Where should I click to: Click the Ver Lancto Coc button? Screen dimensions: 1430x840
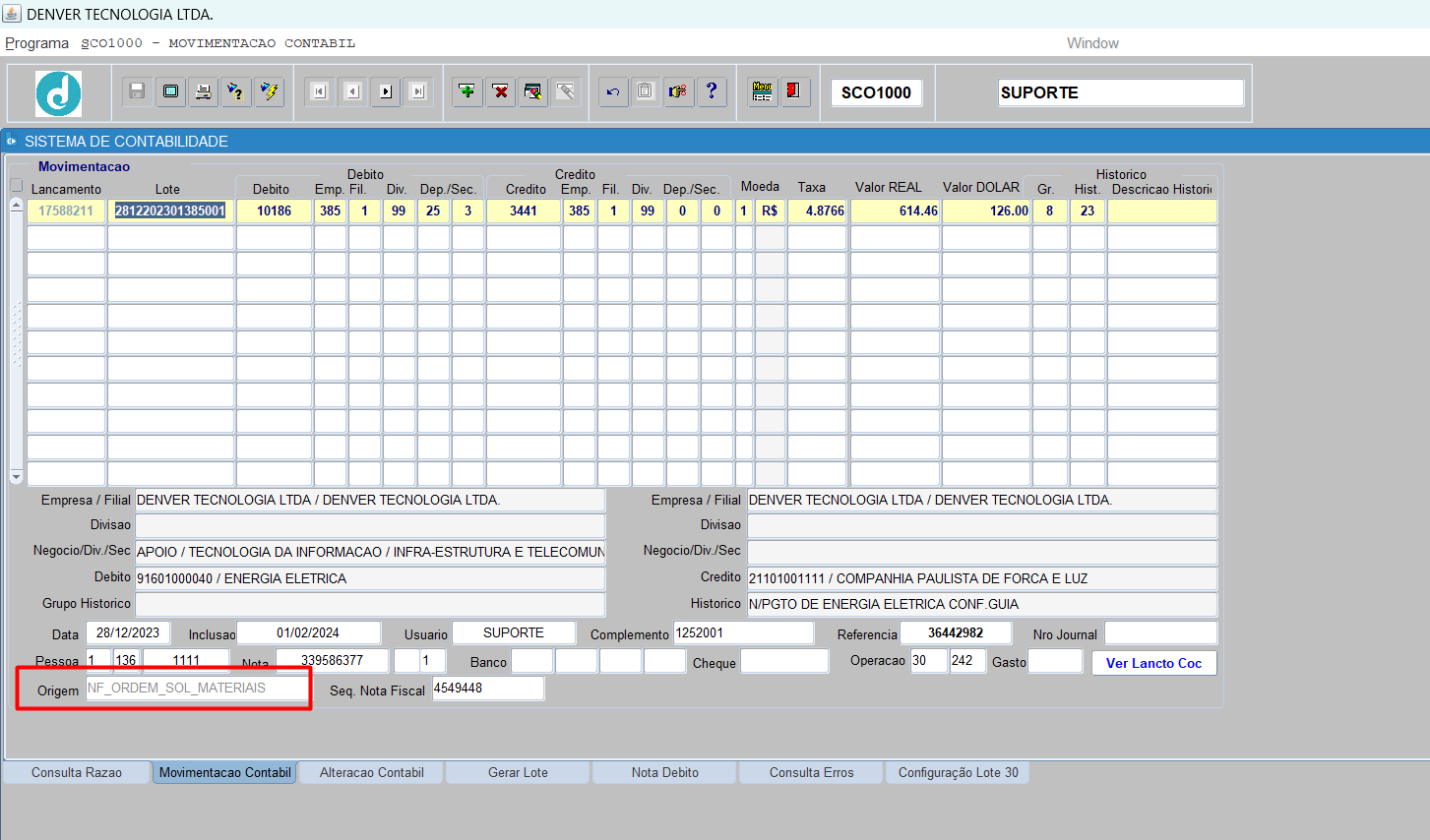(x=1153, y=663)
